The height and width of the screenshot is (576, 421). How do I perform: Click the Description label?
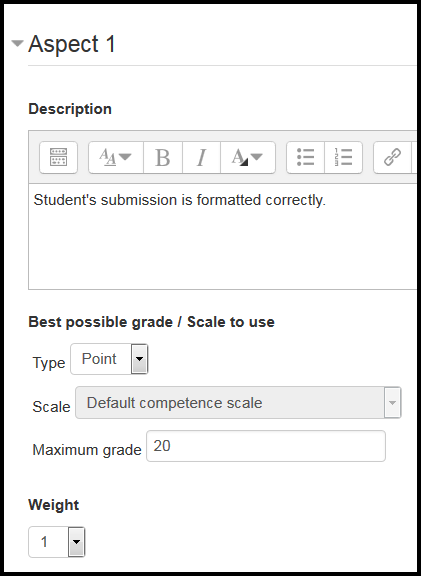70,109
